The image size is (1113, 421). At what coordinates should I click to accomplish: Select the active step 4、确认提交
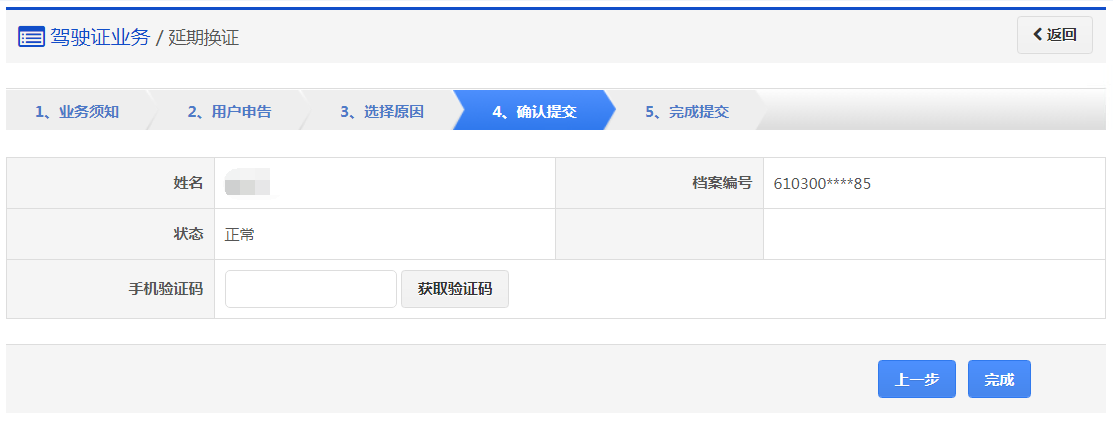pos(534,111)
